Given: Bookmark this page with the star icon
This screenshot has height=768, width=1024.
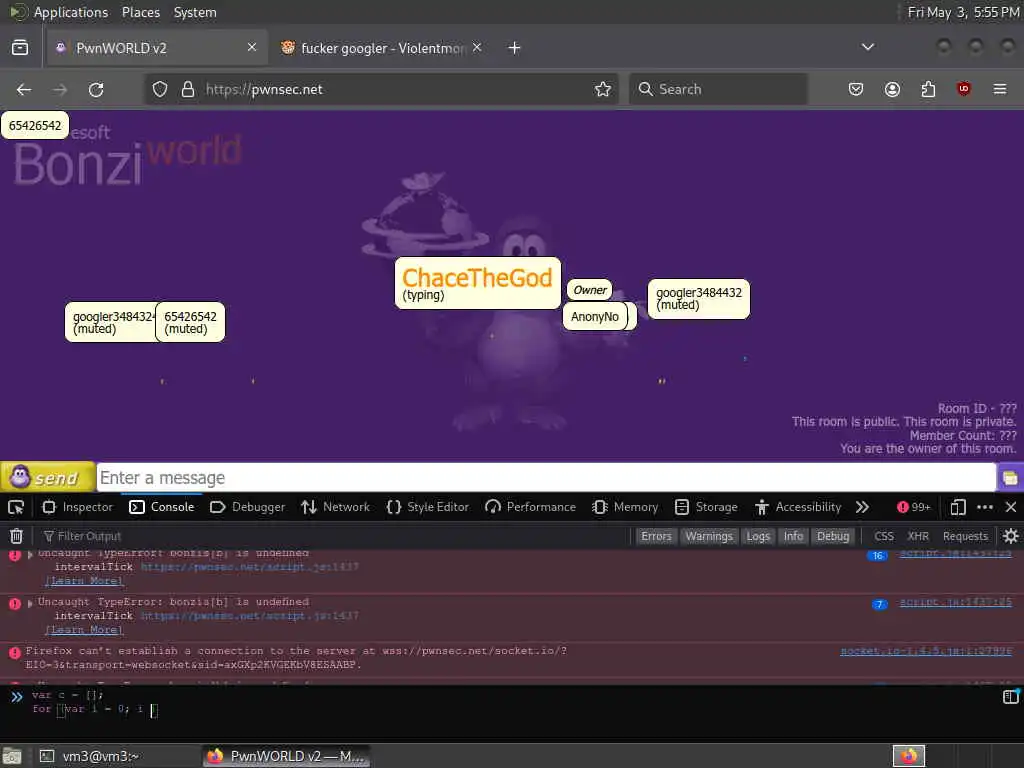Looking at the screenshot, I should [x=603, y=89].
